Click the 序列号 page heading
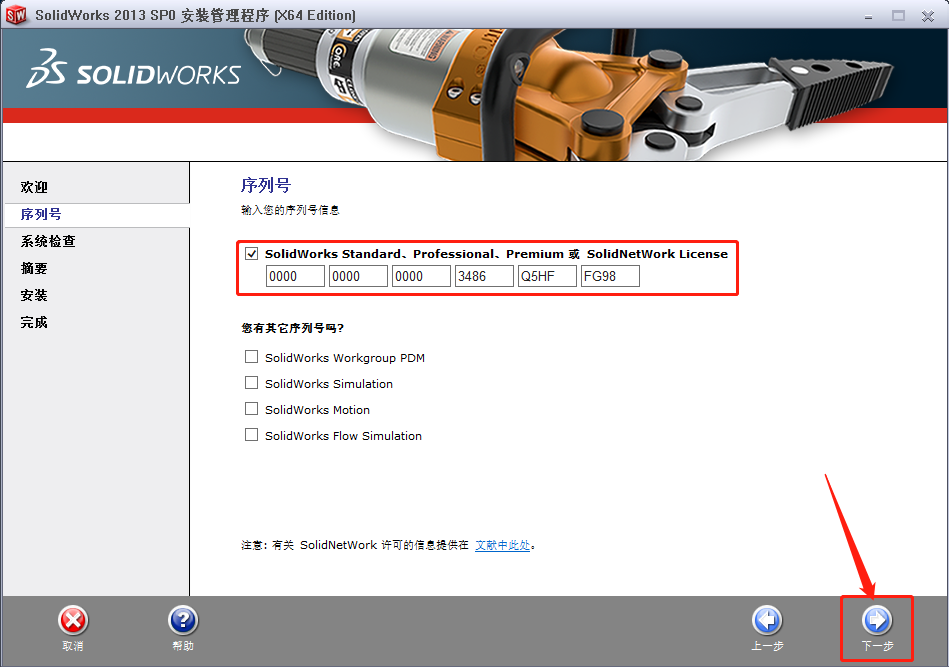The height and width of the screenshot is (667, 949). pos(266,185)
